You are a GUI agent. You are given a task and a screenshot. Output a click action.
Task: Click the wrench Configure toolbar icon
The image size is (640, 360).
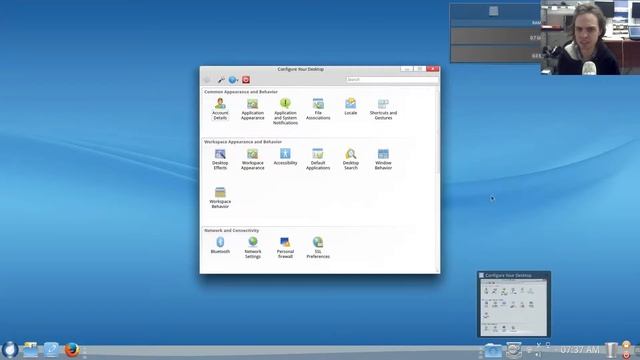tap(221, 80)
